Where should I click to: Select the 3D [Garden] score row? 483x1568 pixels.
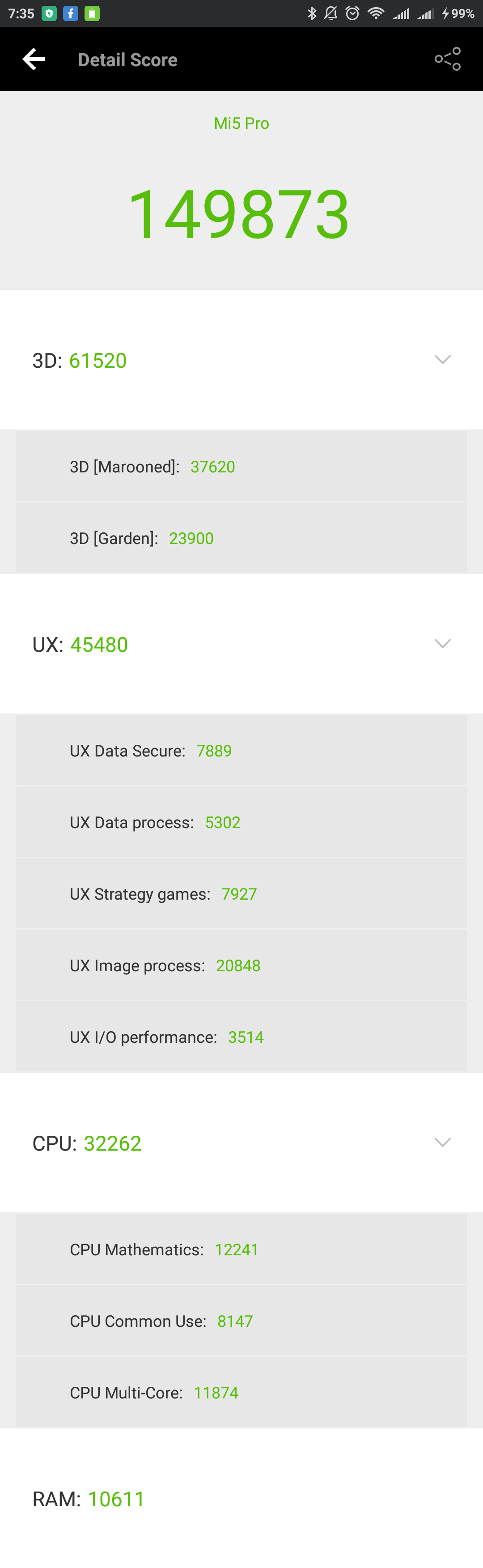pos(241,538)
